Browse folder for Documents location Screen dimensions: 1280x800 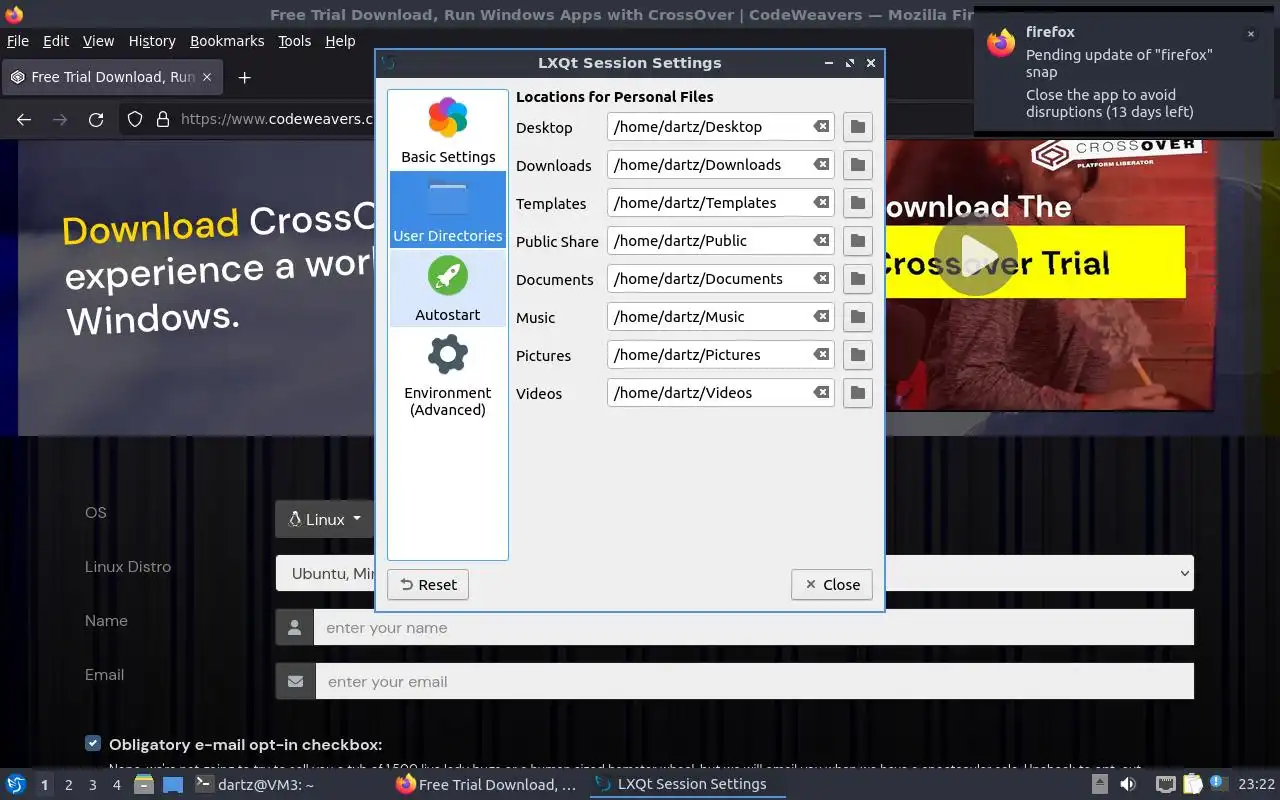(x=857, y=279)
